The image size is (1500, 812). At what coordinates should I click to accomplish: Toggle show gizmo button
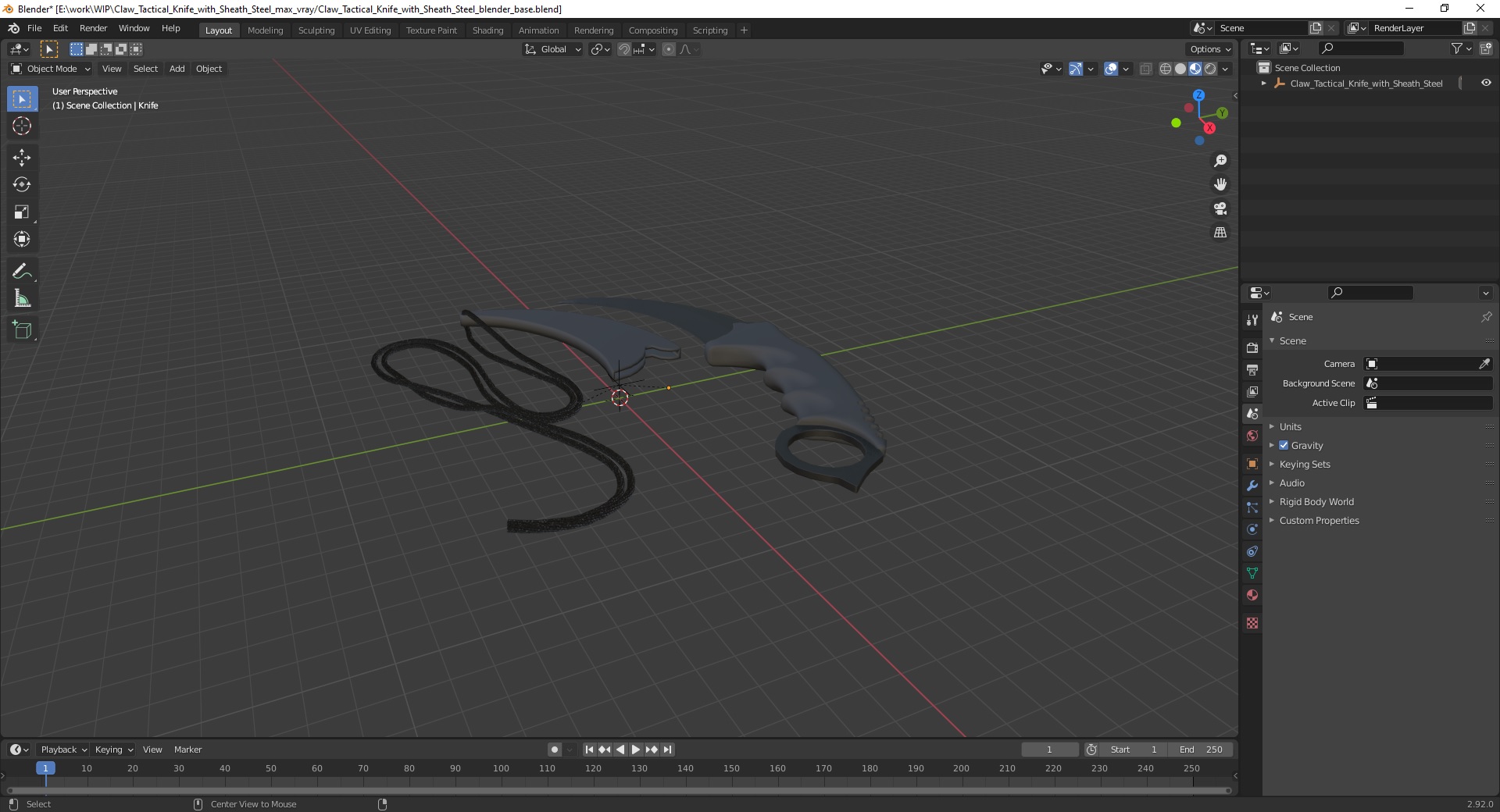coord(1076,69)
